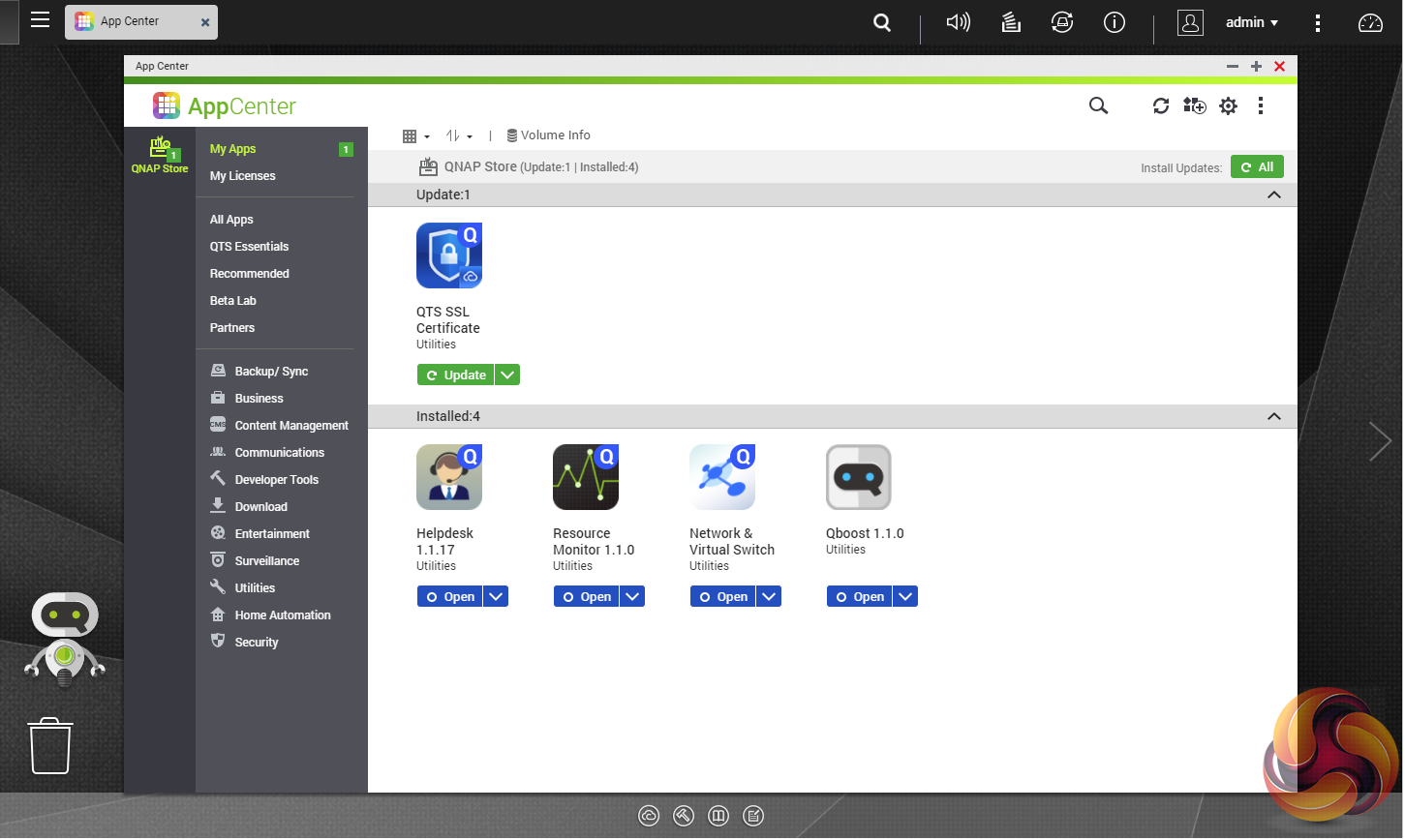Refresh the App Center list
The image size is (1405, 840).
click(1160, 105)
